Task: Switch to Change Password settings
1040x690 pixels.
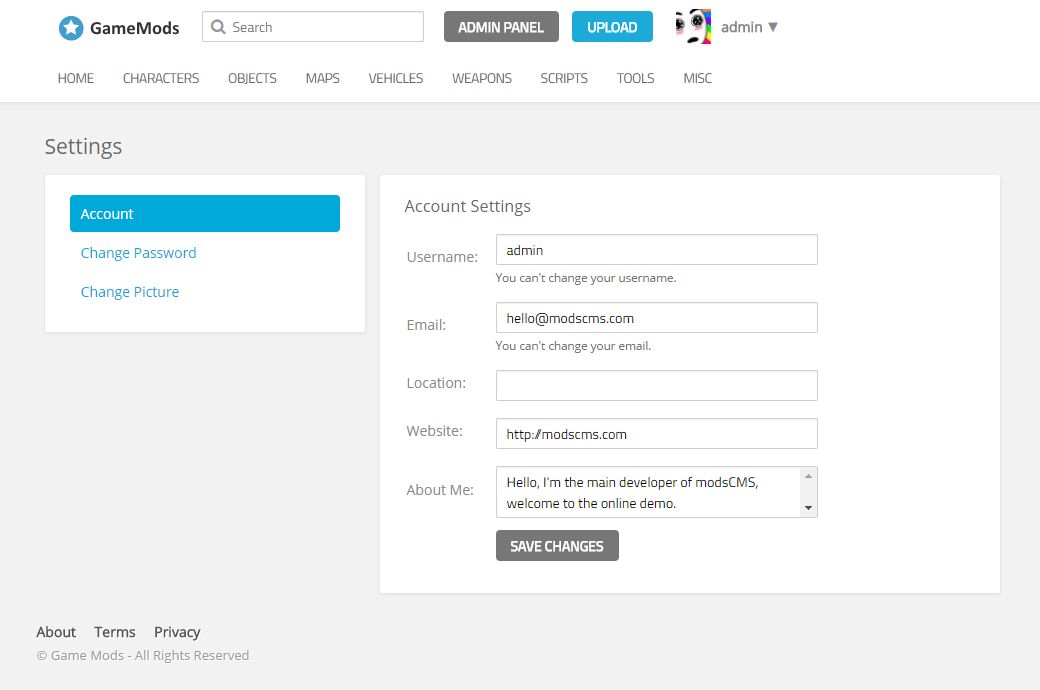Action: [x=138, y=253]
